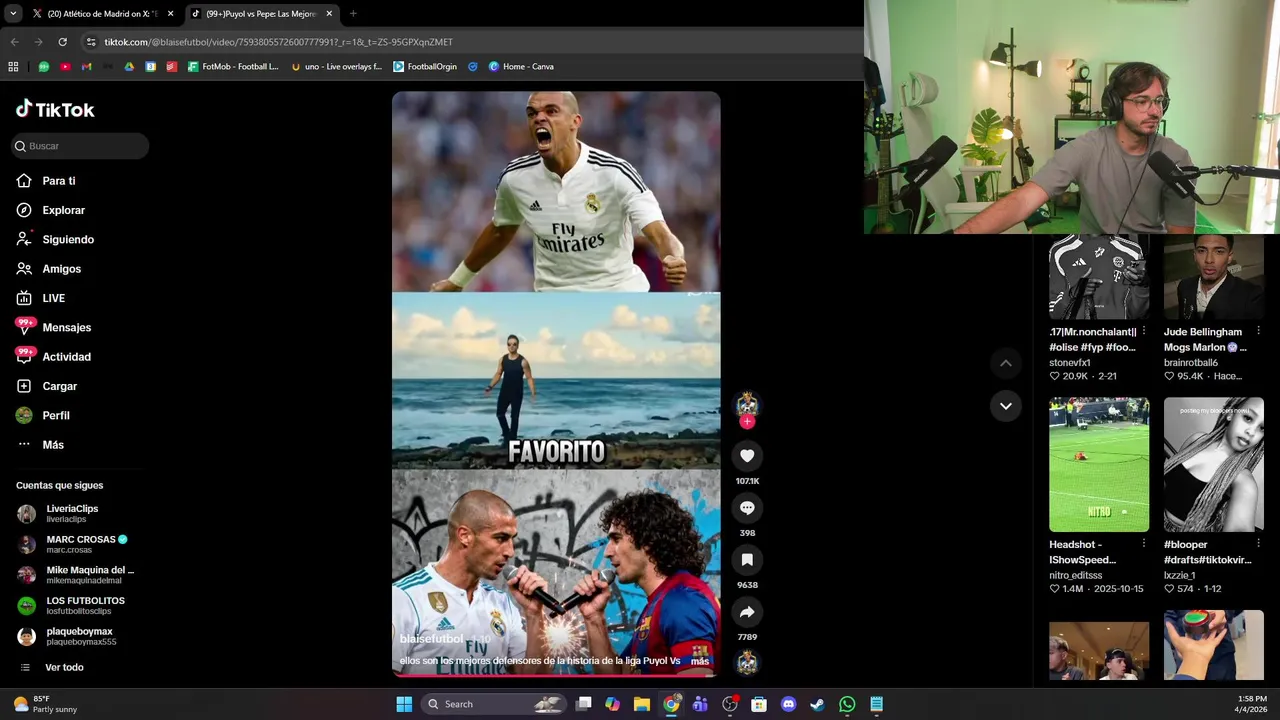Close the Atlético de Madrid X tab

coord(170,14)
